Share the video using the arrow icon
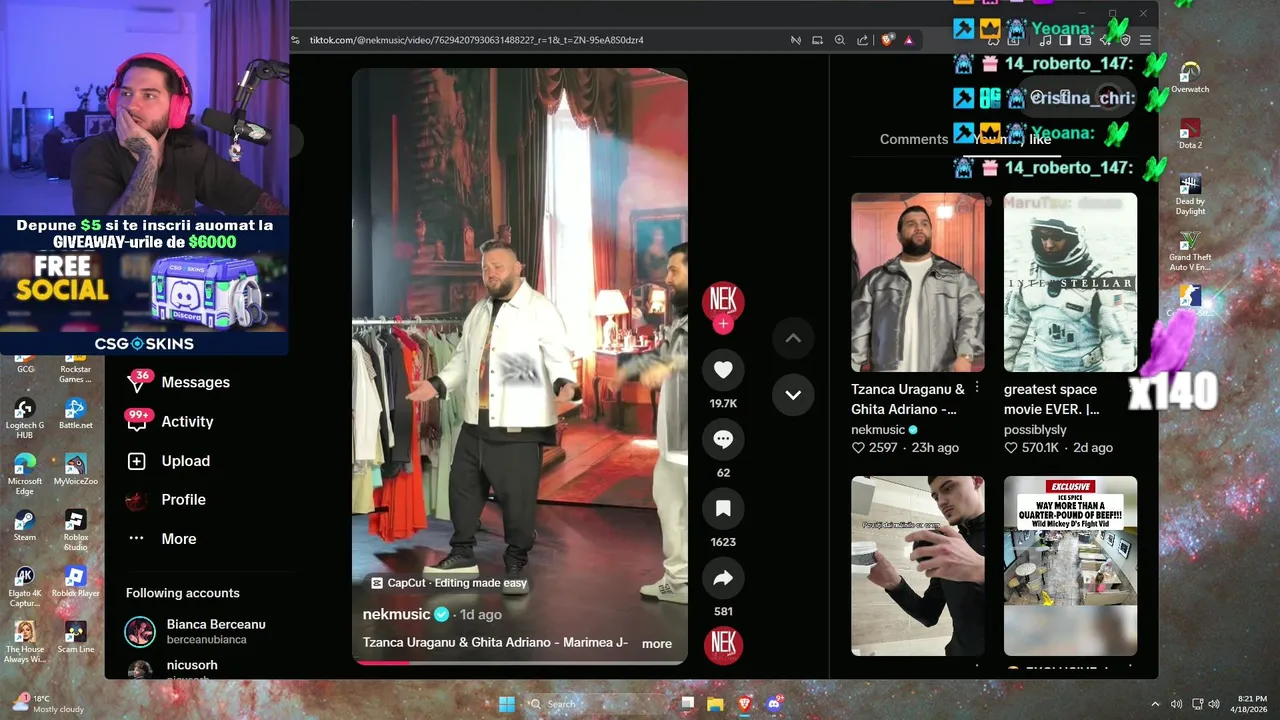This screenshot has height=720, width=1280. [x=723, y=578]
